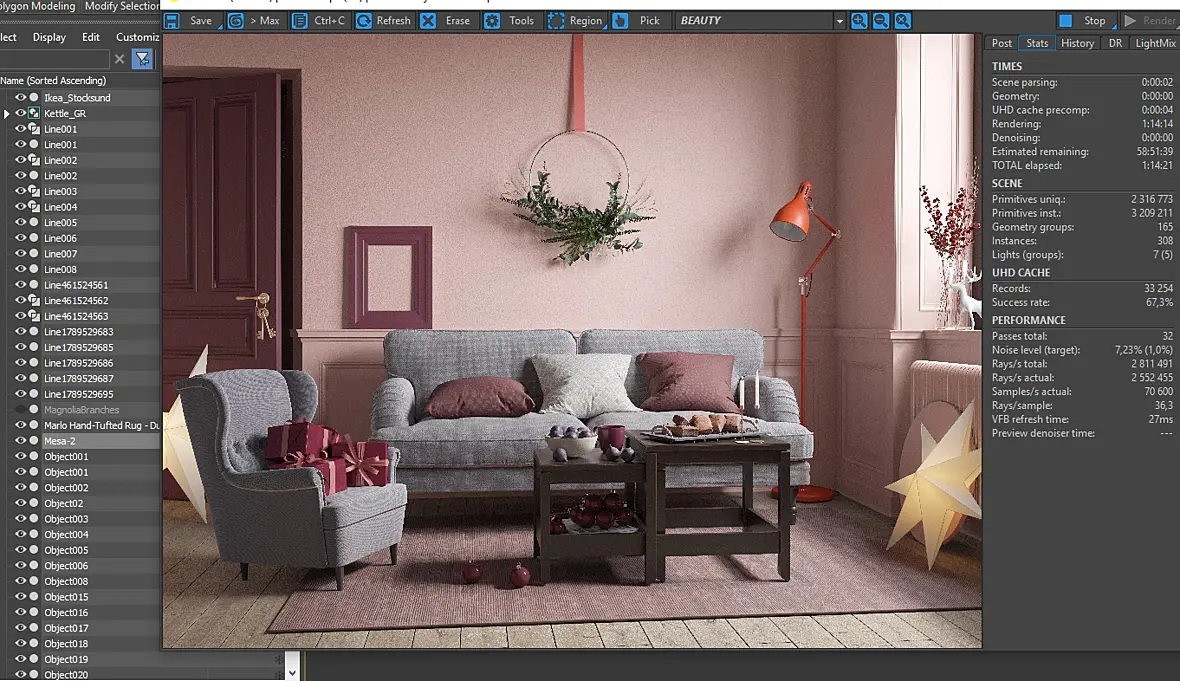Toggle the Scene Explorer filter funnel button

tap(142, 59)
